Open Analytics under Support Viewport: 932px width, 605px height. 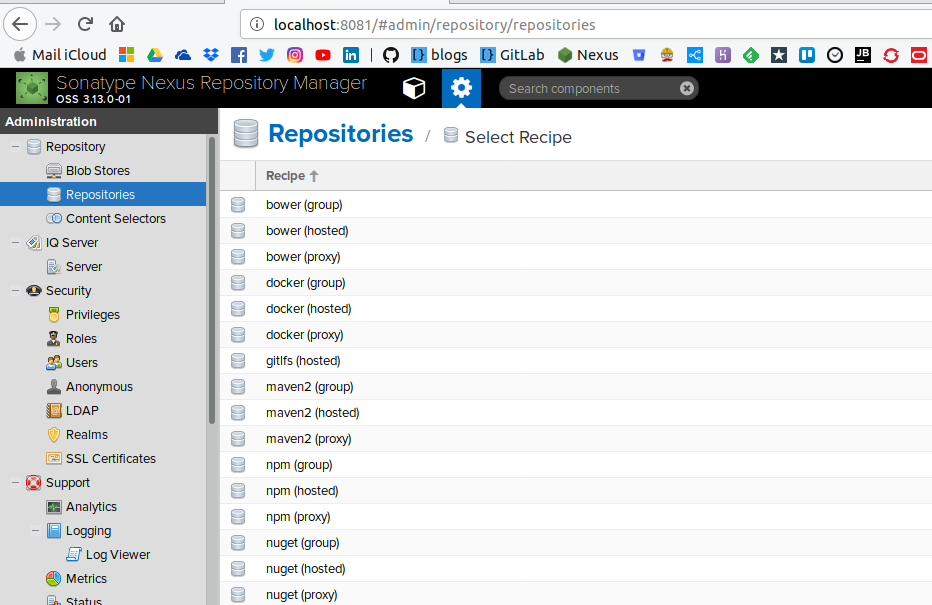(x=103, y=507)
